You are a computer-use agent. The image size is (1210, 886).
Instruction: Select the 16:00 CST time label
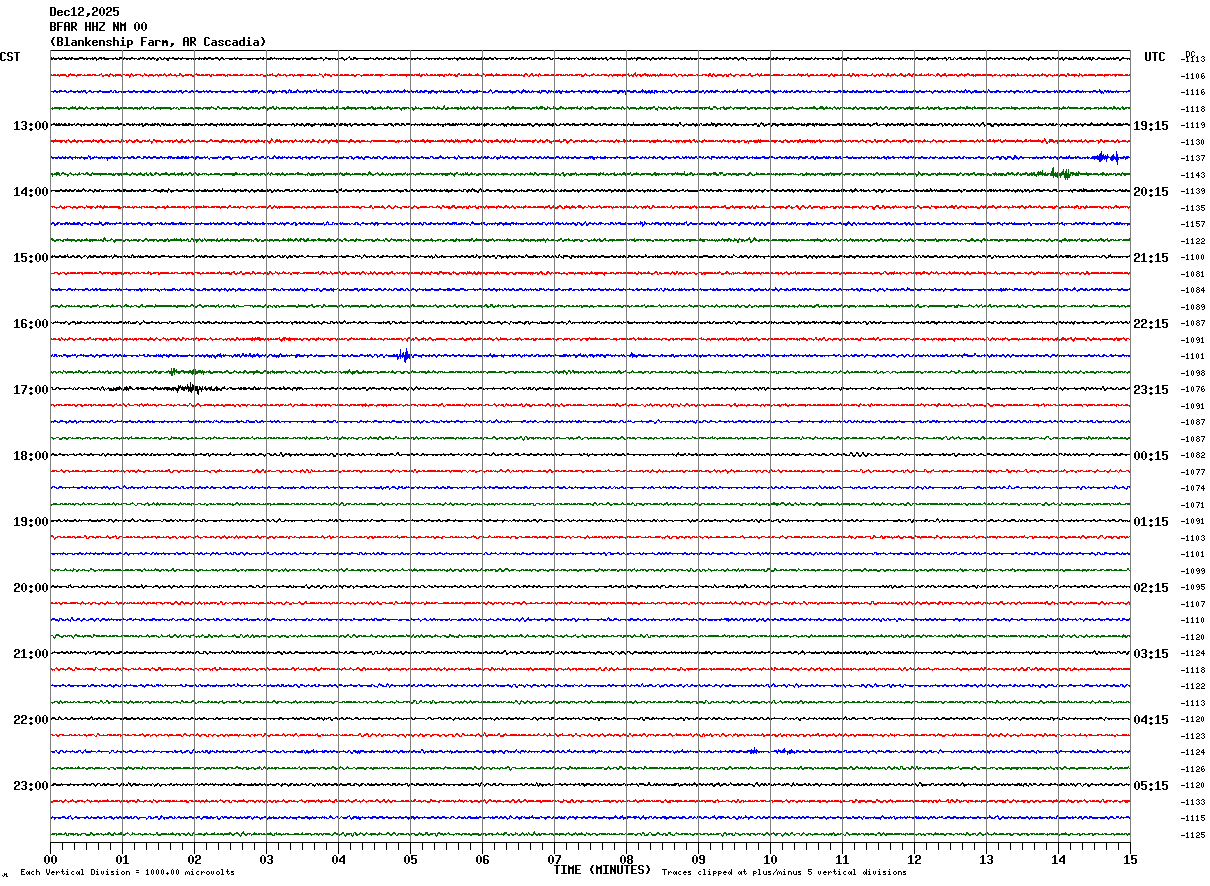30,324
